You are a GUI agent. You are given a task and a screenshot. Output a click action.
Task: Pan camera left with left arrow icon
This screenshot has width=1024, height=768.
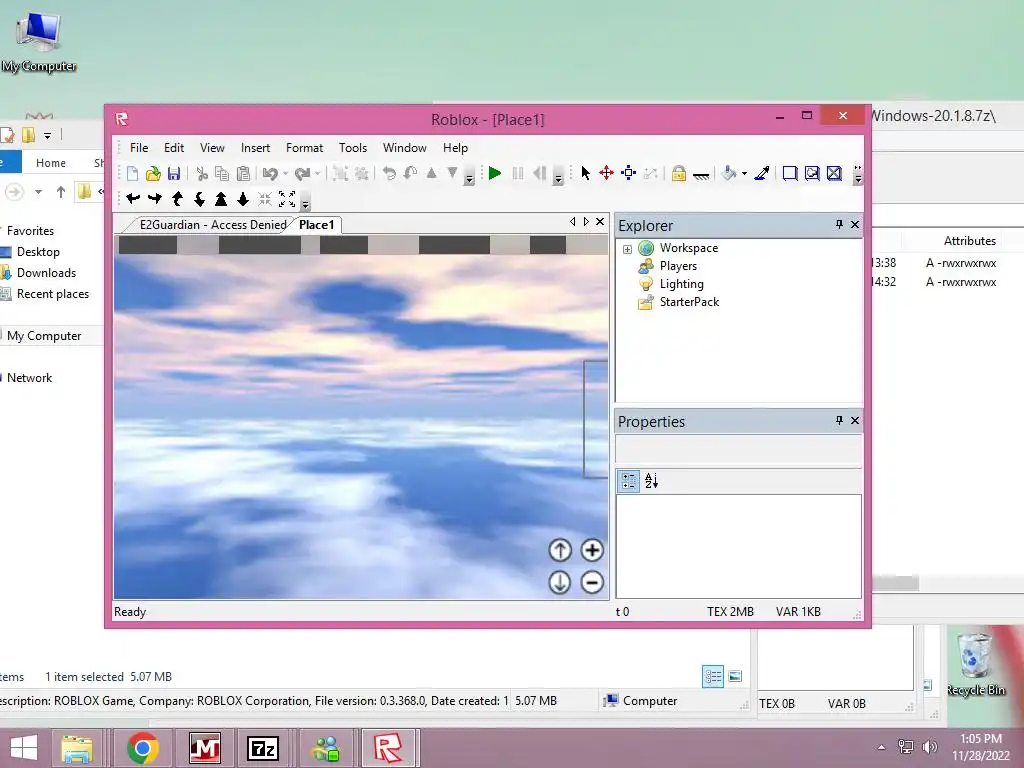pos(133,199)
